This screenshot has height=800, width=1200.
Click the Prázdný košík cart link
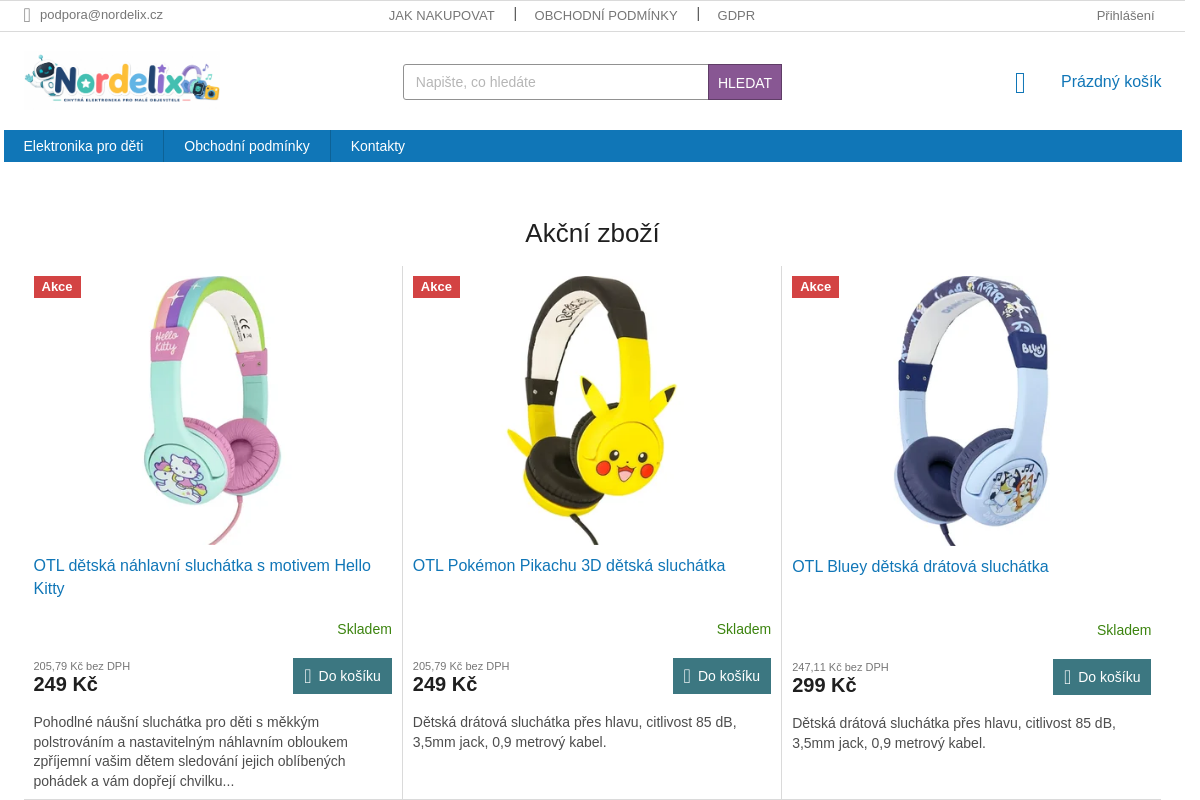(x=1111, y=82)
